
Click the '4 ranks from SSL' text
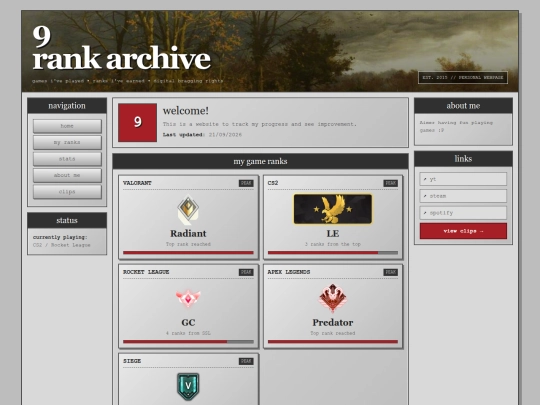coord(188,333)
